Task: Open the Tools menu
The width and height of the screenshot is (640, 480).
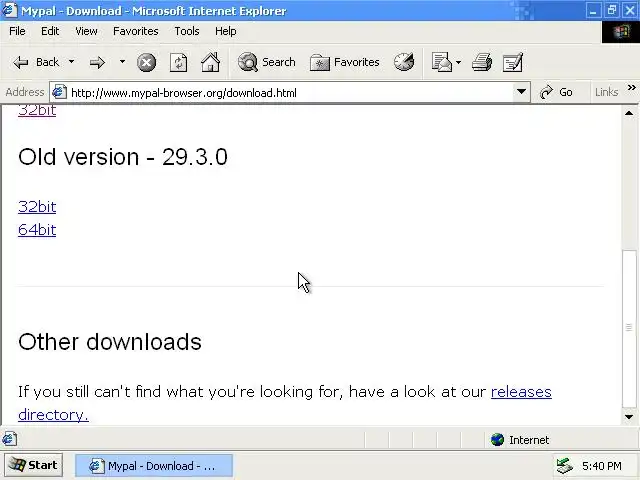Action: point(187,31)
